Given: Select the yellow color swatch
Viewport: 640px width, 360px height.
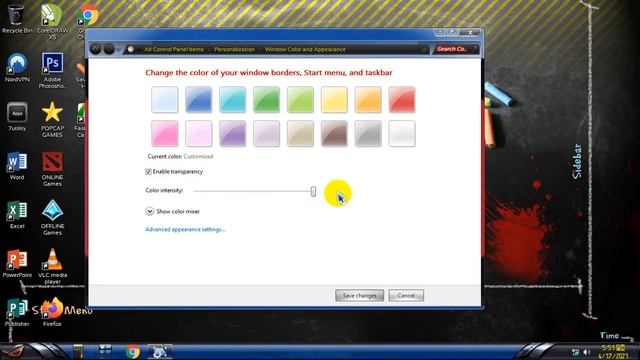Looking at the screenshot, I should tap(334, 99).
